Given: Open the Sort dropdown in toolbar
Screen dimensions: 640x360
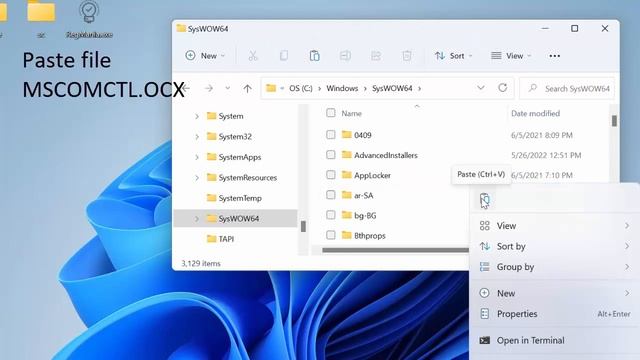Looking at the screenshot, I should (x=453, y=56).
